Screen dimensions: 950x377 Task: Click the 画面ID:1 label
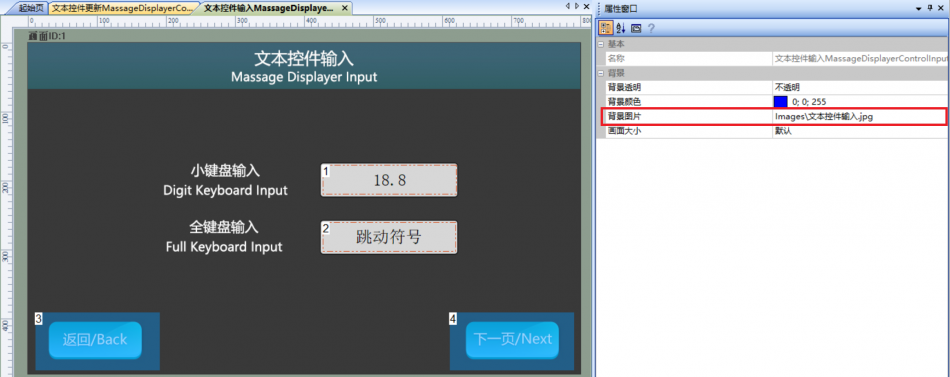click(x=47, y=36)
